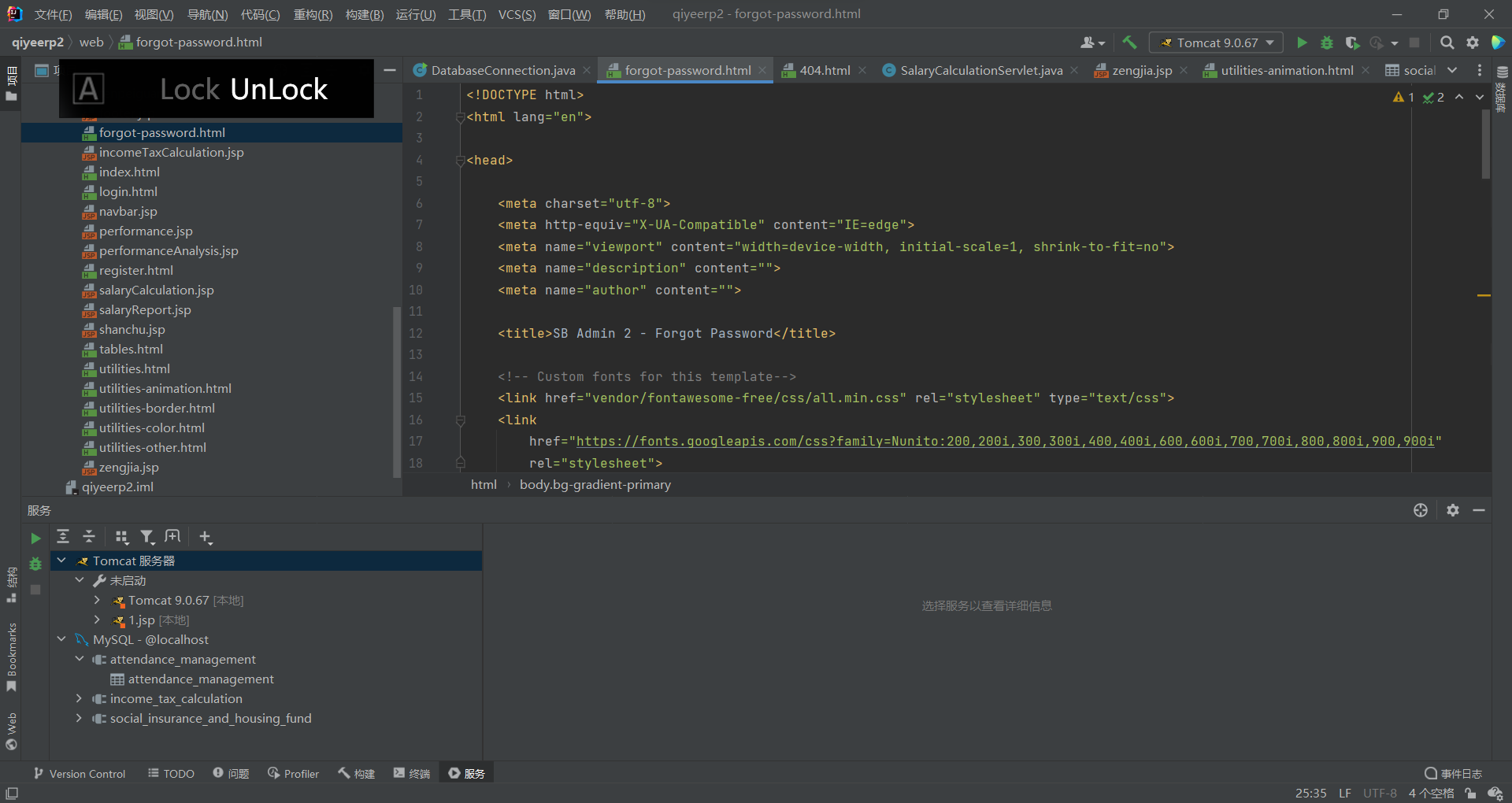Open login.html in project tree
The height and width of the screenshot is (803, 1512).
coord(128,191)
